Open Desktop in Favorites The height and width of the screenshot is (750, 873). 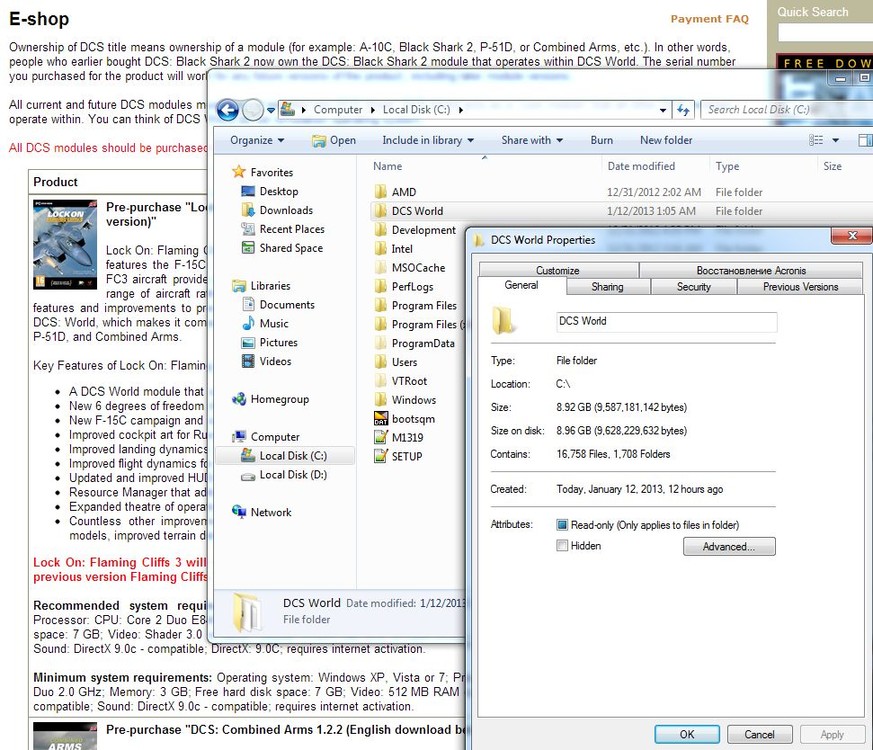pyautogui.click(x=270, y=191)
